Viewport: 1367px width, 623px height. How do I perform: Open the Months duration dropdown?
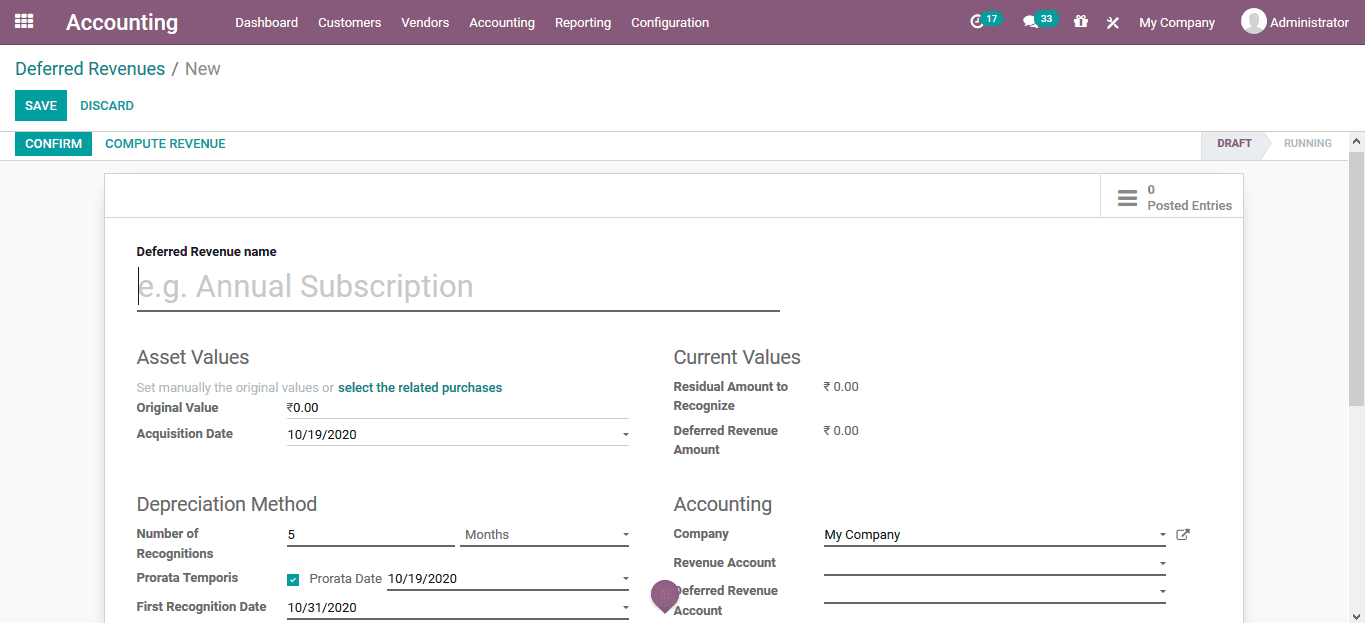tap(625, 534)
